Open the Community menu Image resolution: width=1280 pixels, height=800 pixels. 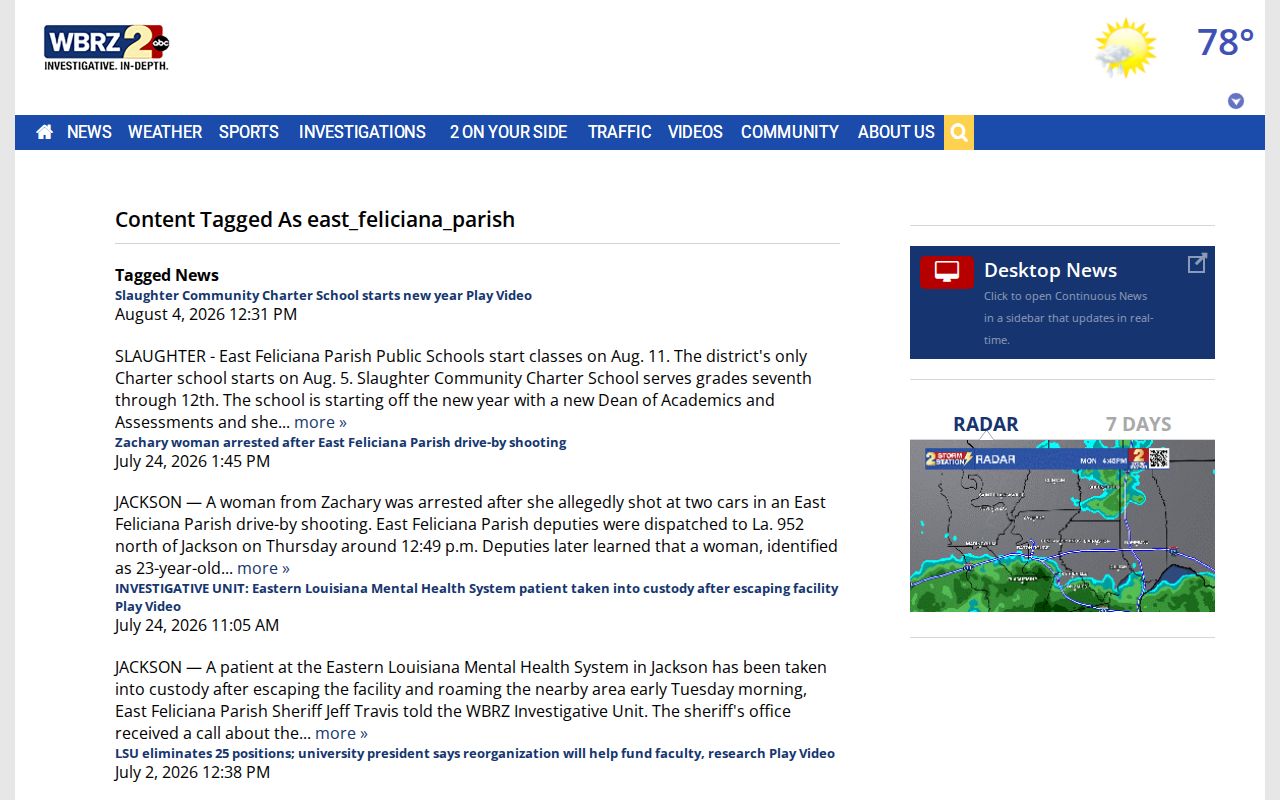pyautogui.click(x=790, y=132)
